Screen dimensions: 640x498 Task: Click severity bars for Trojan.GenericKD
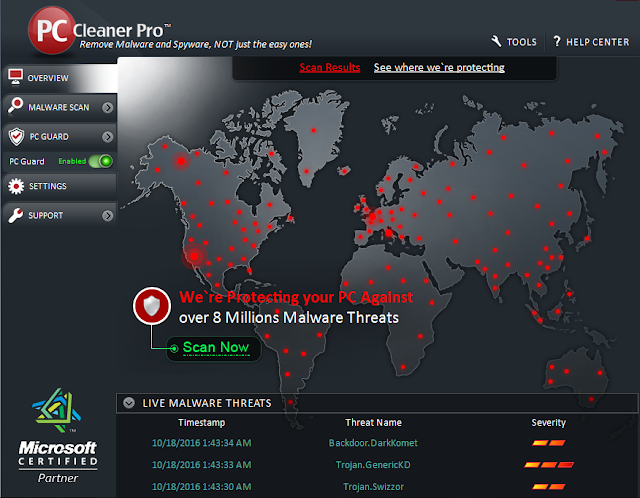pyautogui.click(x=549, y=465)
